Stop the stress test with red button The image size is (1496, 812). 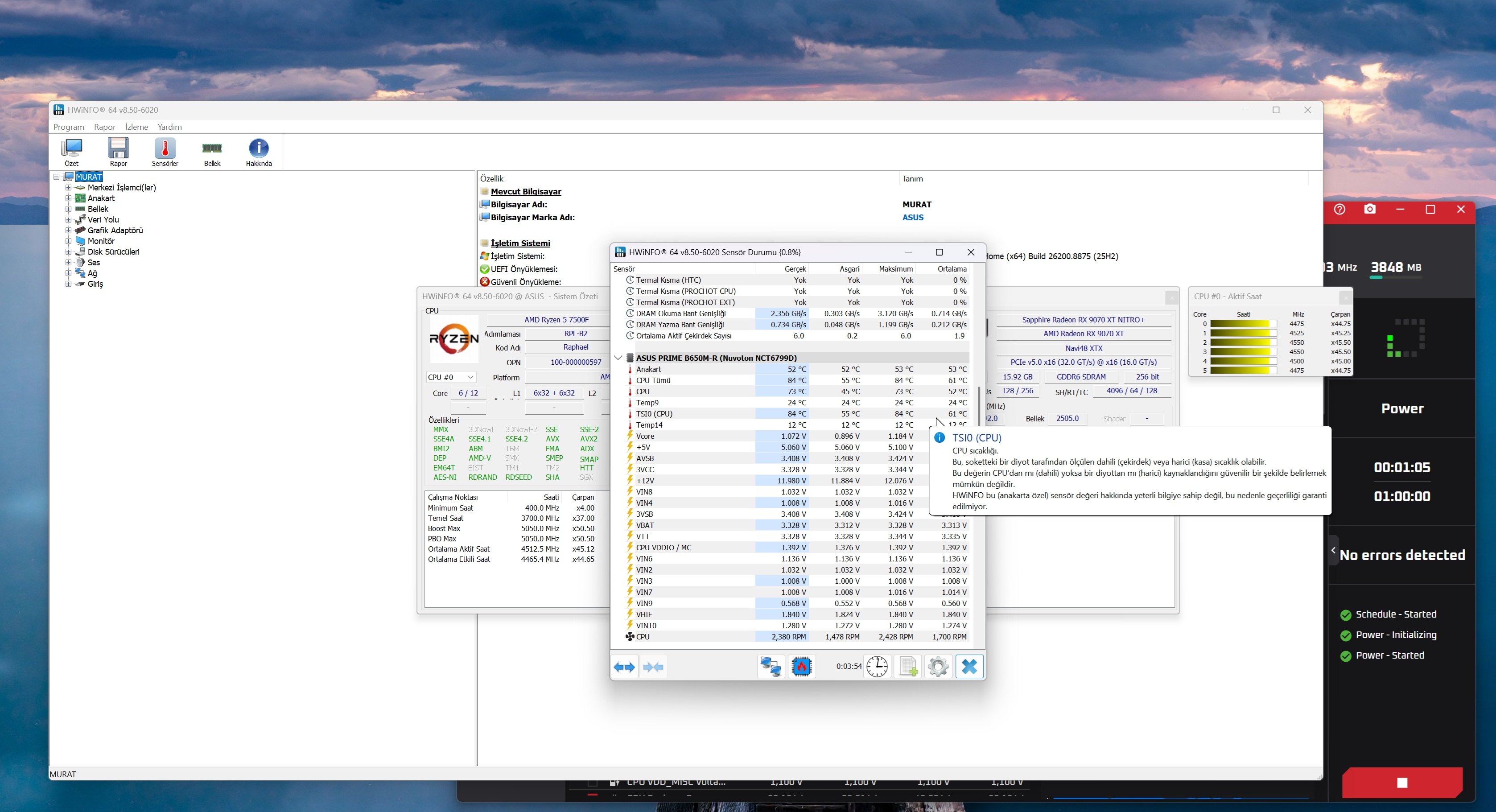1402,783
